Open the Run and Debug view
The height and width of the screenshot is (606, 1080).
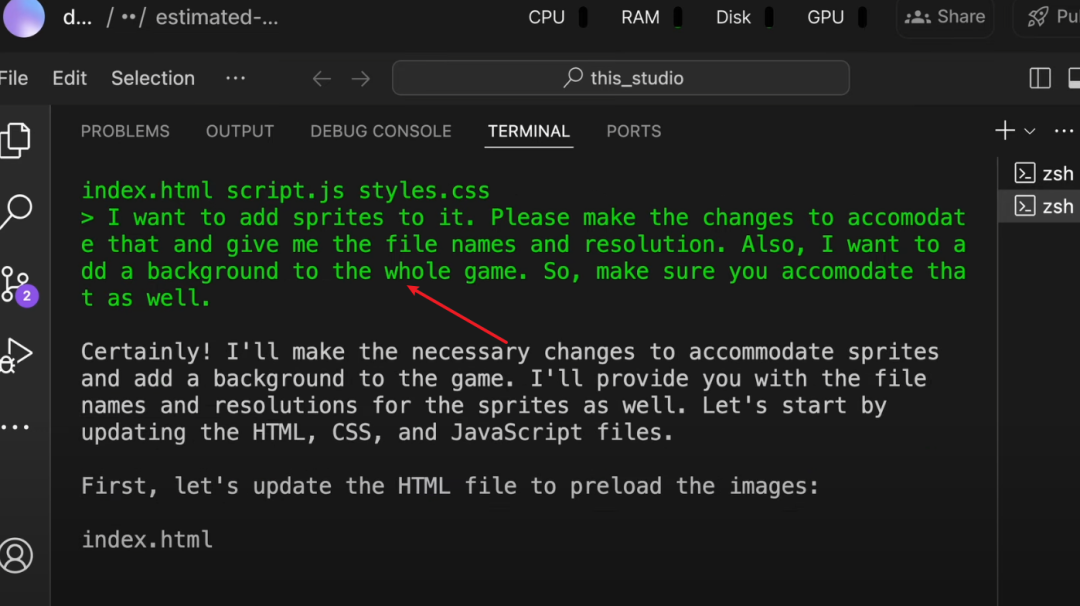[x=16, y=354]
